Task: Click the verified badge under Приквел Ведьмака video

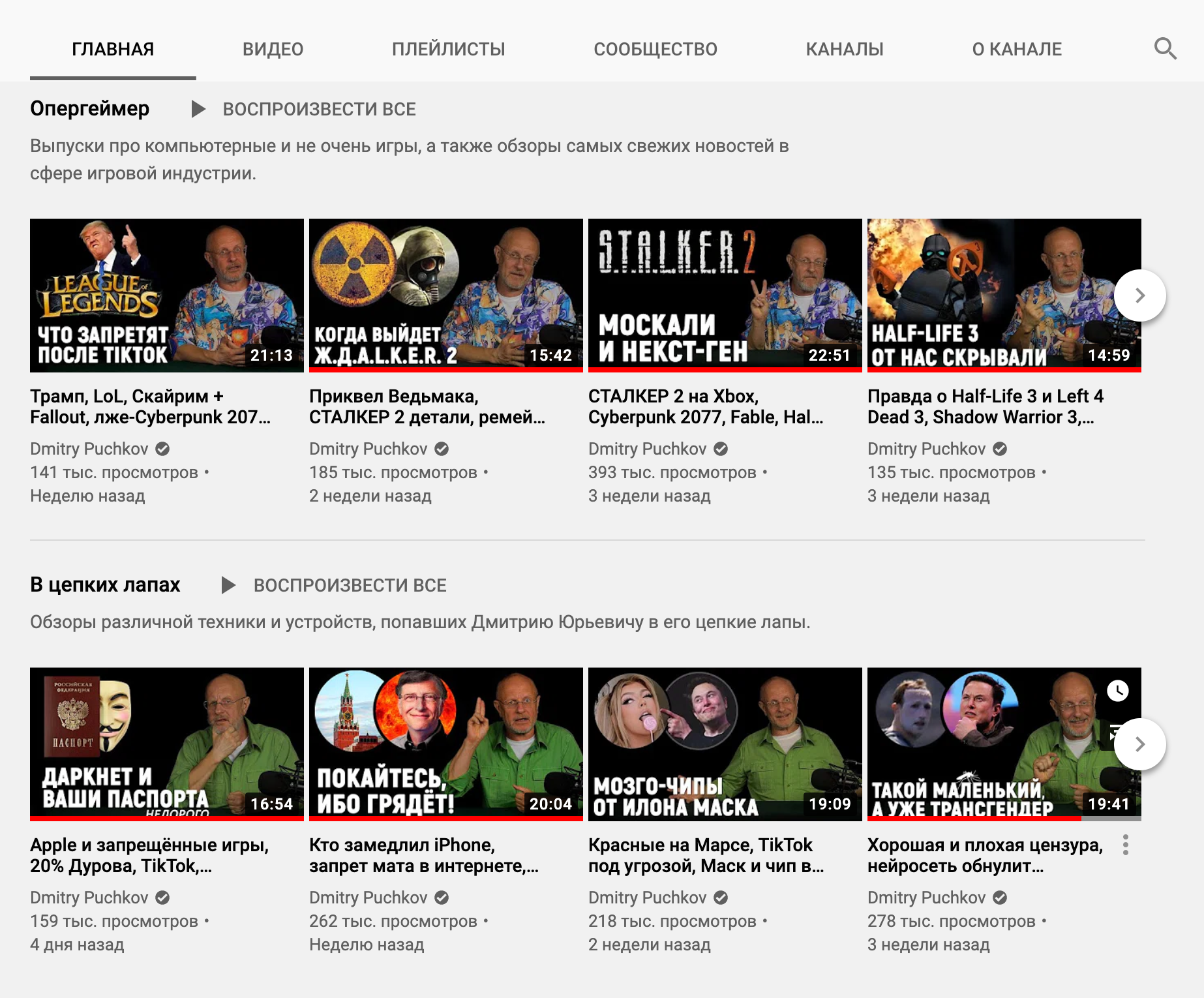Action: coord(442,449)
